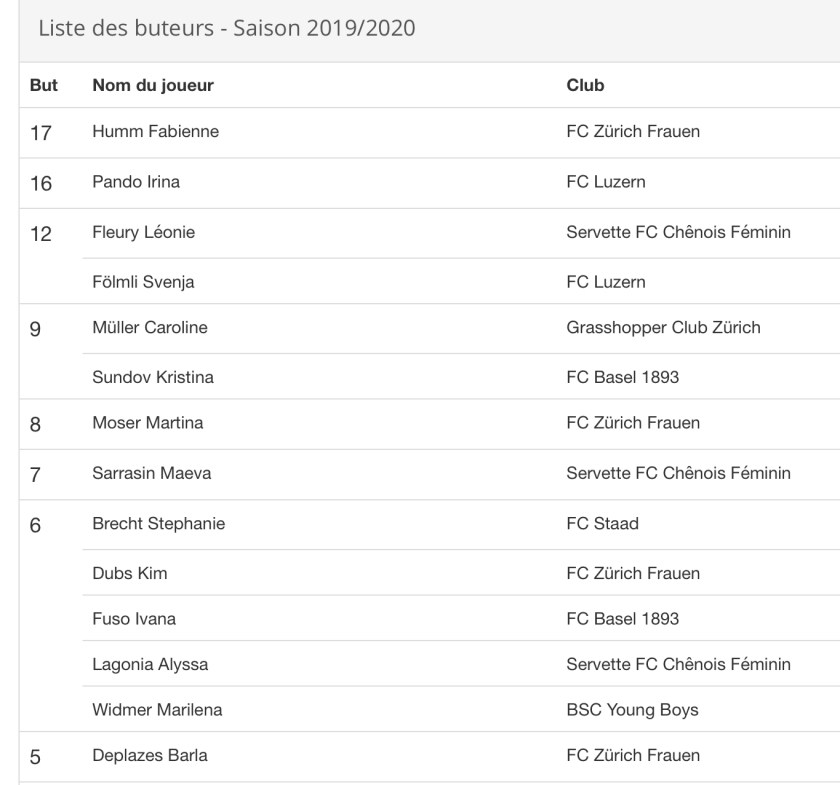Open Sundov Kristina's entry
Screen dimensions: 840x785
pos(153,378)
